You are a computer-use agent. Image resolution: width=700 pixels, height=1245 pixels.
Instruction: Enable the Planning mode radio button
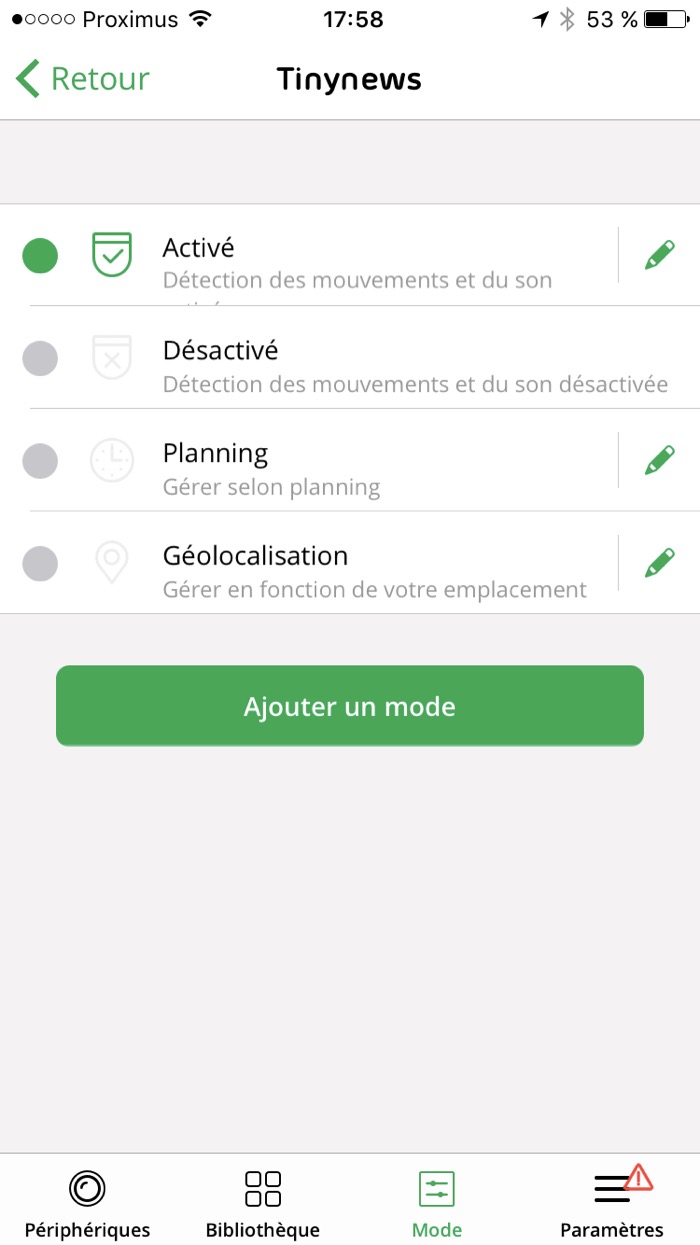click(40, 461)
